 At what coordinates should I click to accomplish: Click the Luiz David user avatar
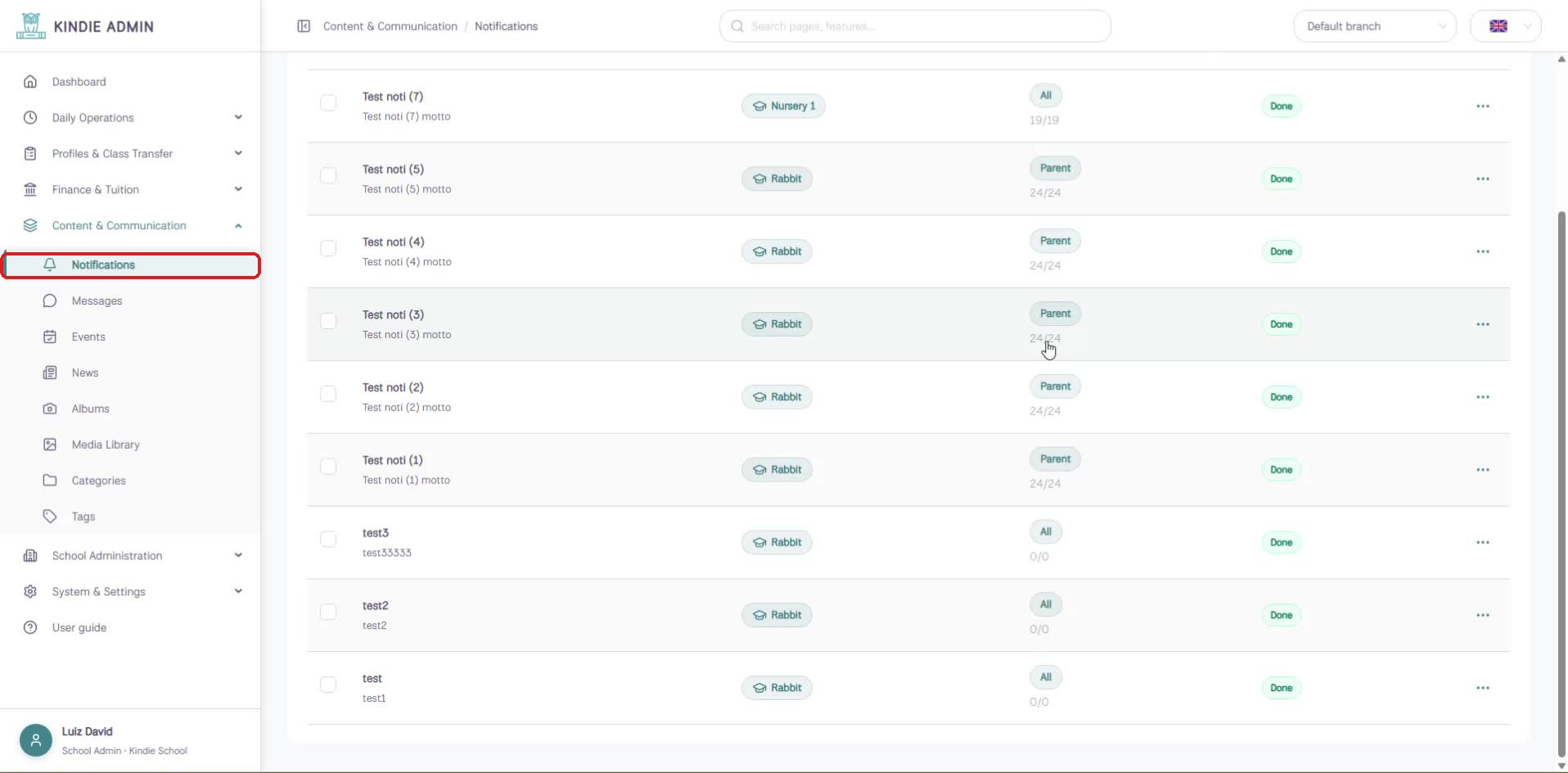(36, 740)
